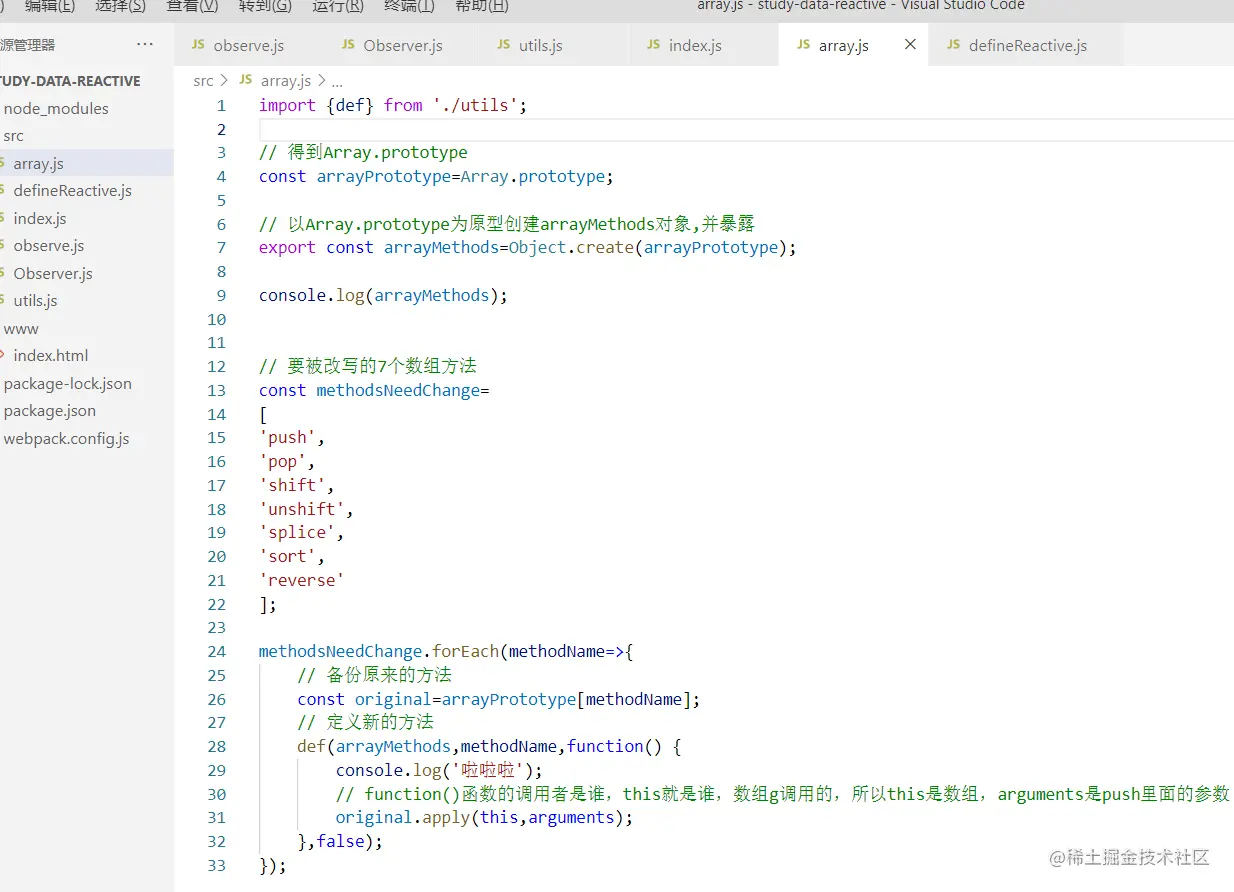Click JS icon on utils.js tab
1234x892 pixels.
pyautogui.click(x=504, y=45)
